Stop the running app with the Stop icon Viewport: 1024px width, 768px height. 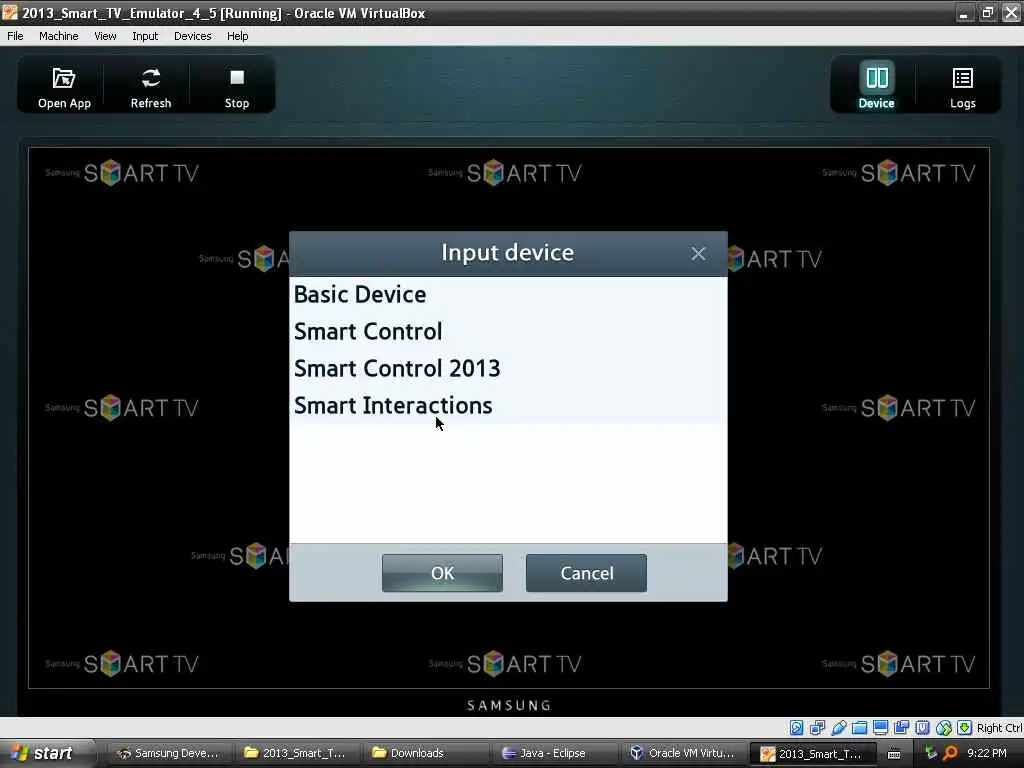pyautogui.click(x=237, y=78)
